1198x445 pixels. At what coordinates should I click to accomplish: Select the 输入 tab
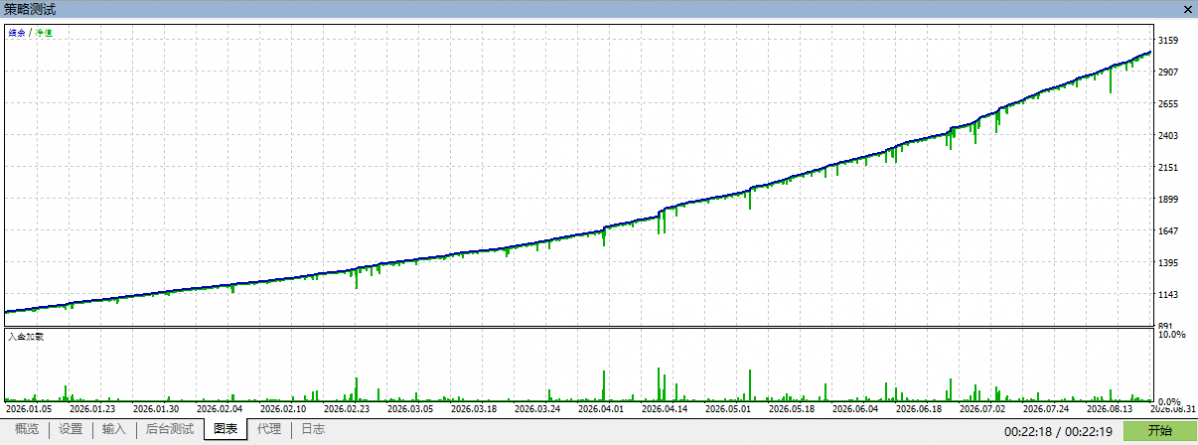pyautogui.click(x=113, y=430)
